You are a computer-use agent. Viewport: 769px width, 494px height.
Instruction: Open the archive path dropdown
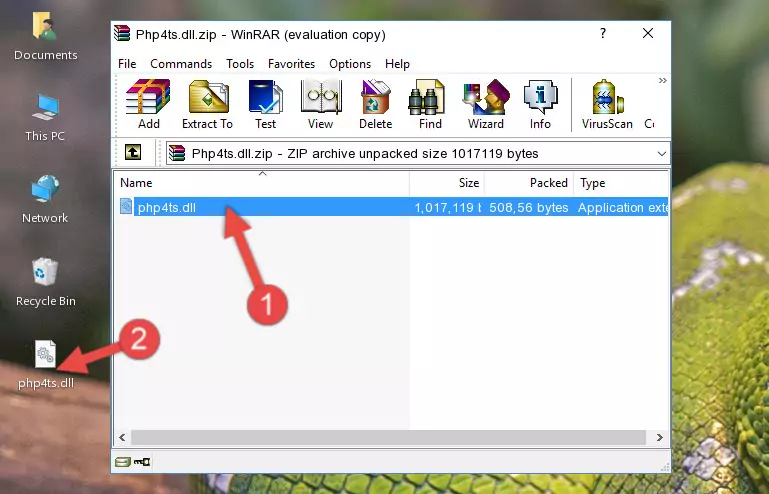[x=662, y=154]
